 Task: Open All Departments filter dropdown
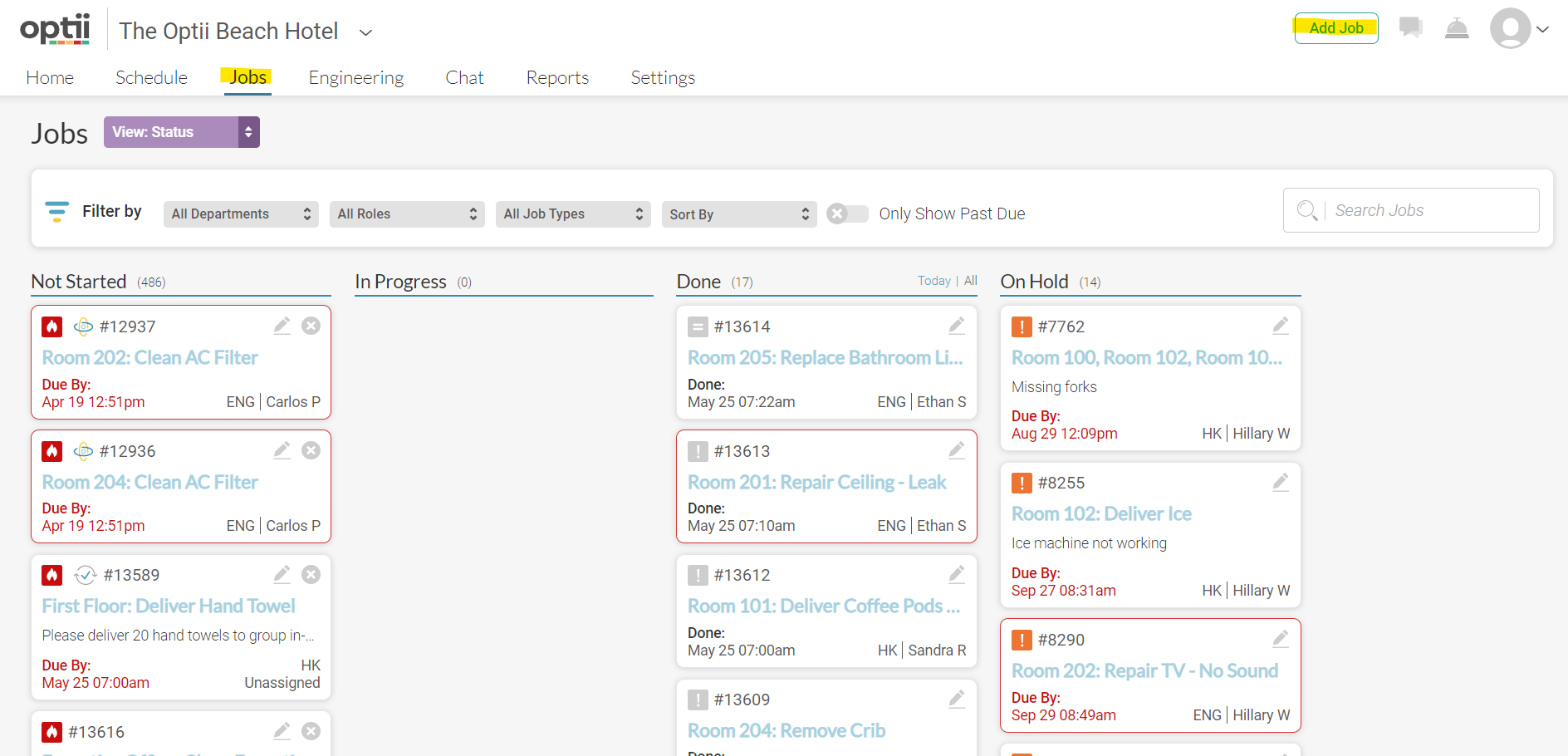(241, 214)
